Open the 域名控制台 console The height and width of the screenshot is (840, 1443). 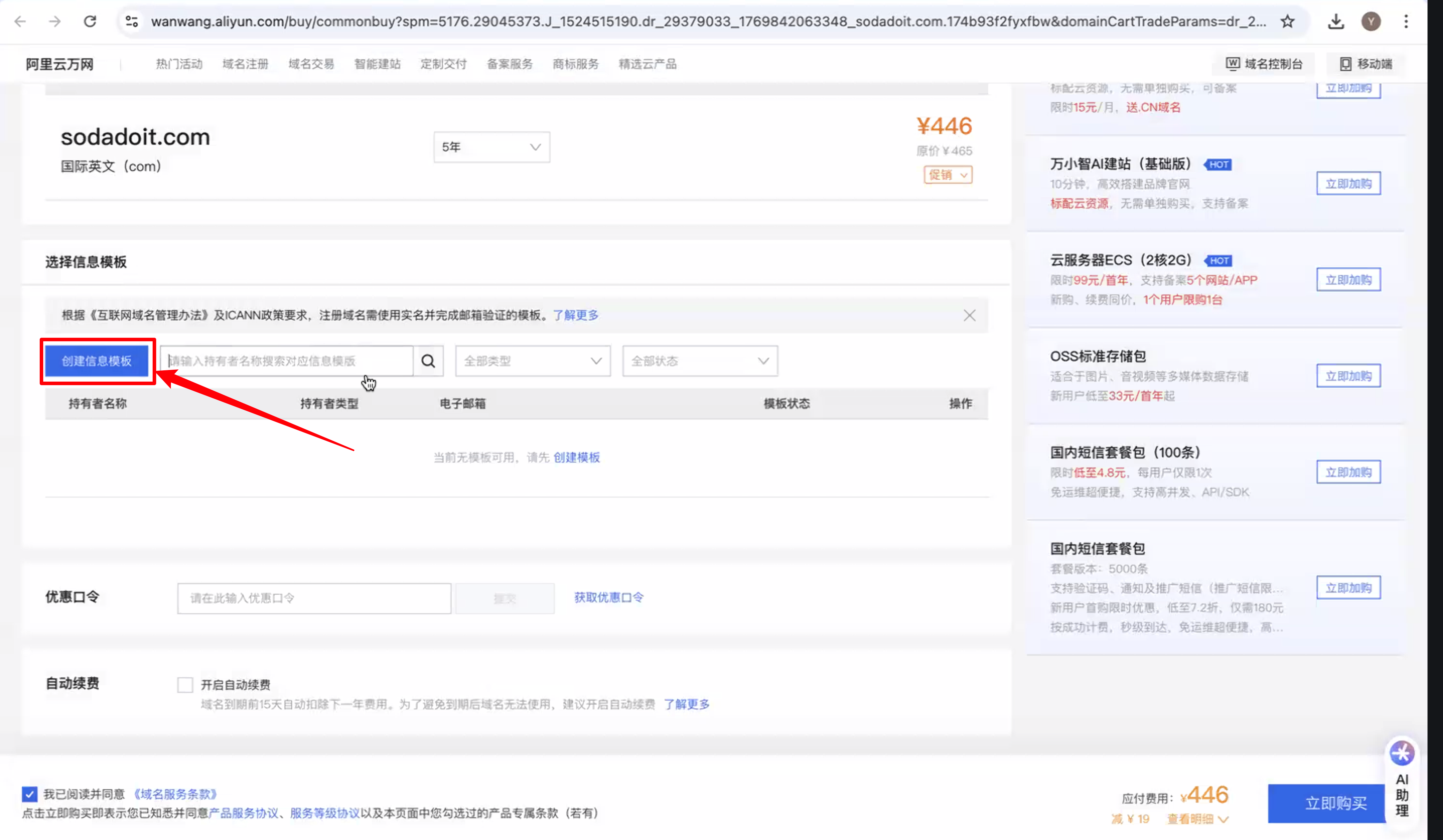coord(1264,64)
